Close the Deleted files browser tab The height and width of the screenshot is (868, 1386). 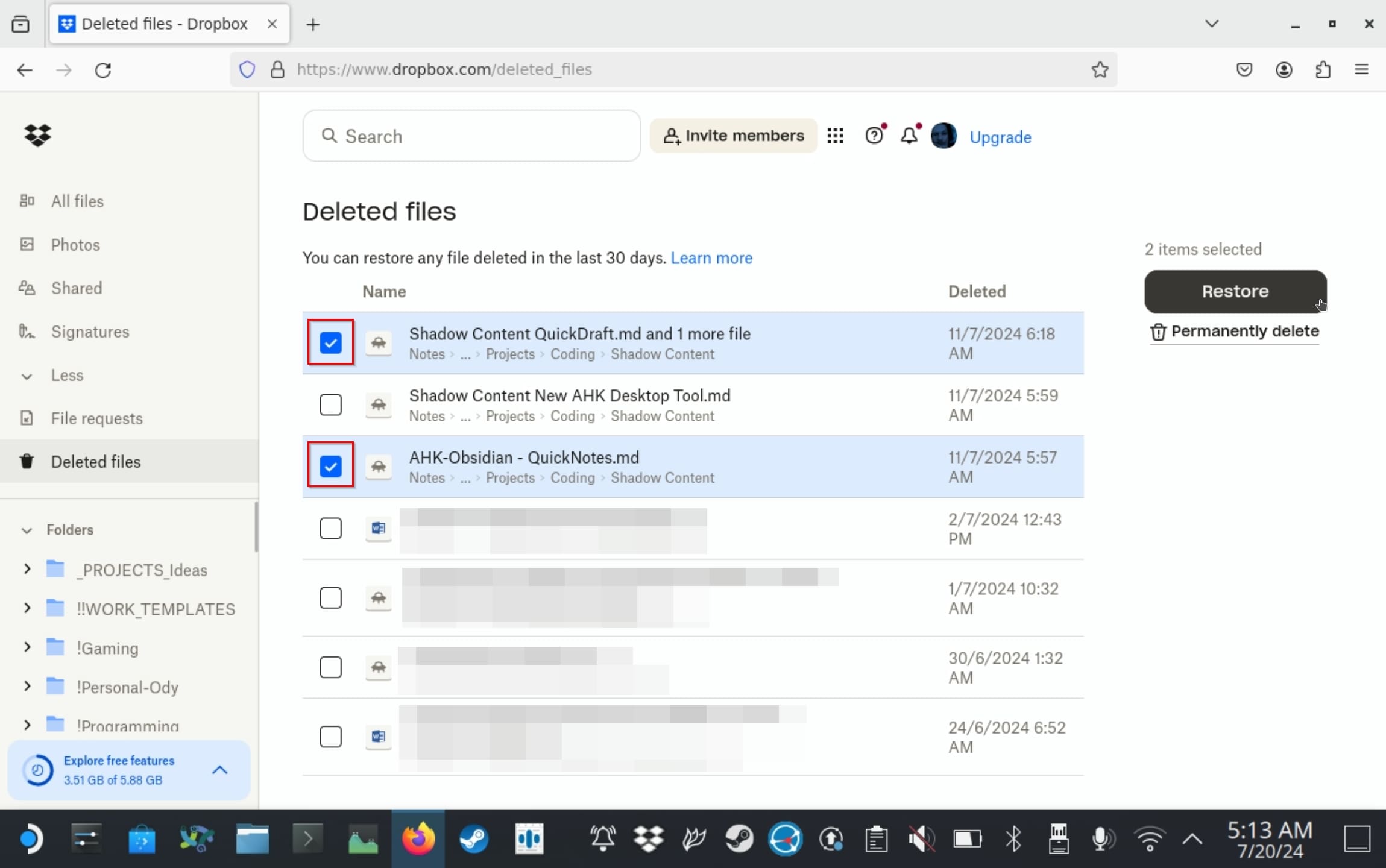[272, 24]
